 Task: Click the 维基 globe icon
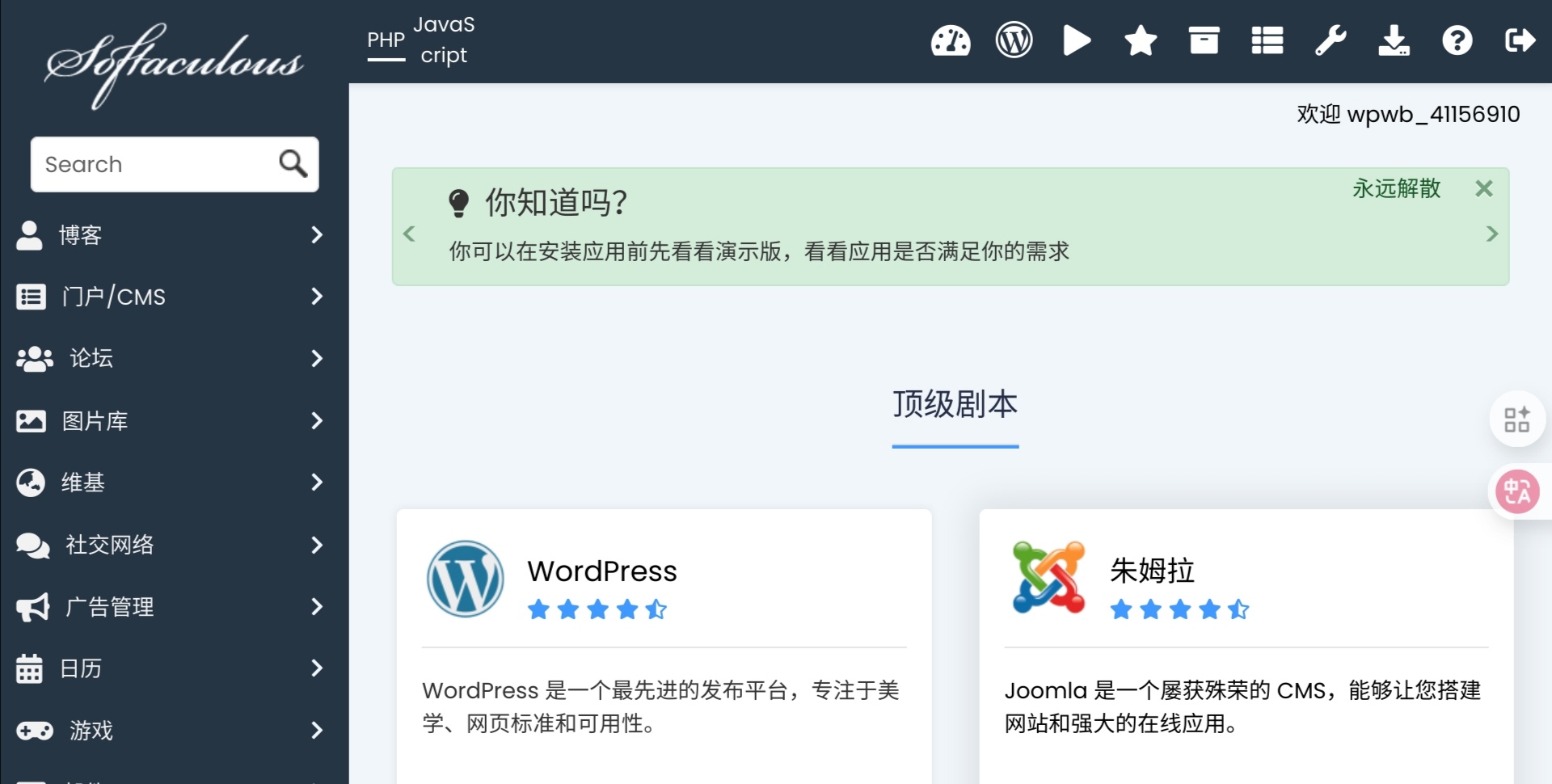(31, 483)
